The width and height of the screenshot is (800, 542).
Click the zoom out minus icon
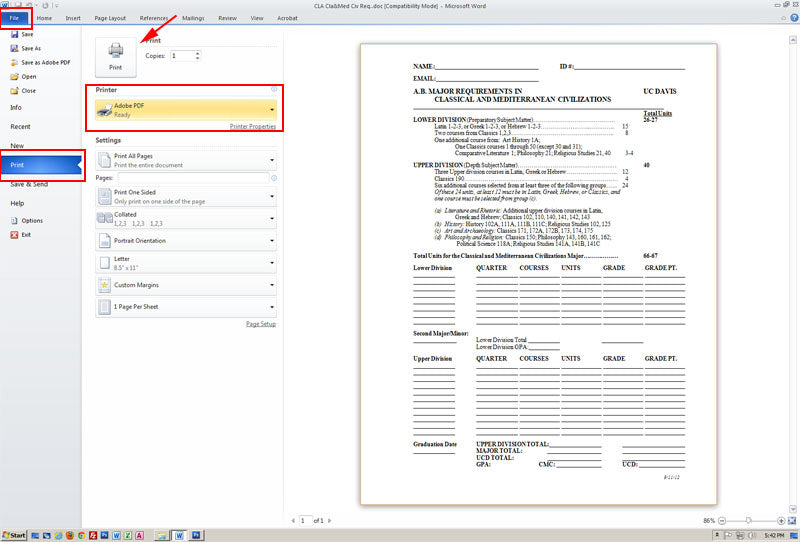722,521
